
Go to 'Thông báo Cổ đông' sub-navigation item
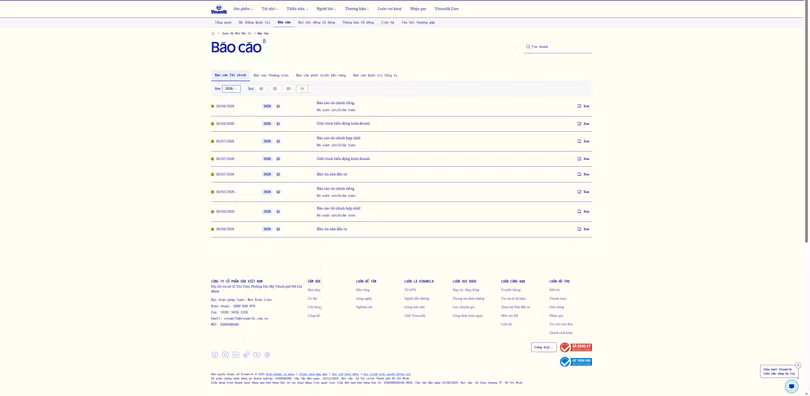point(358,23)
